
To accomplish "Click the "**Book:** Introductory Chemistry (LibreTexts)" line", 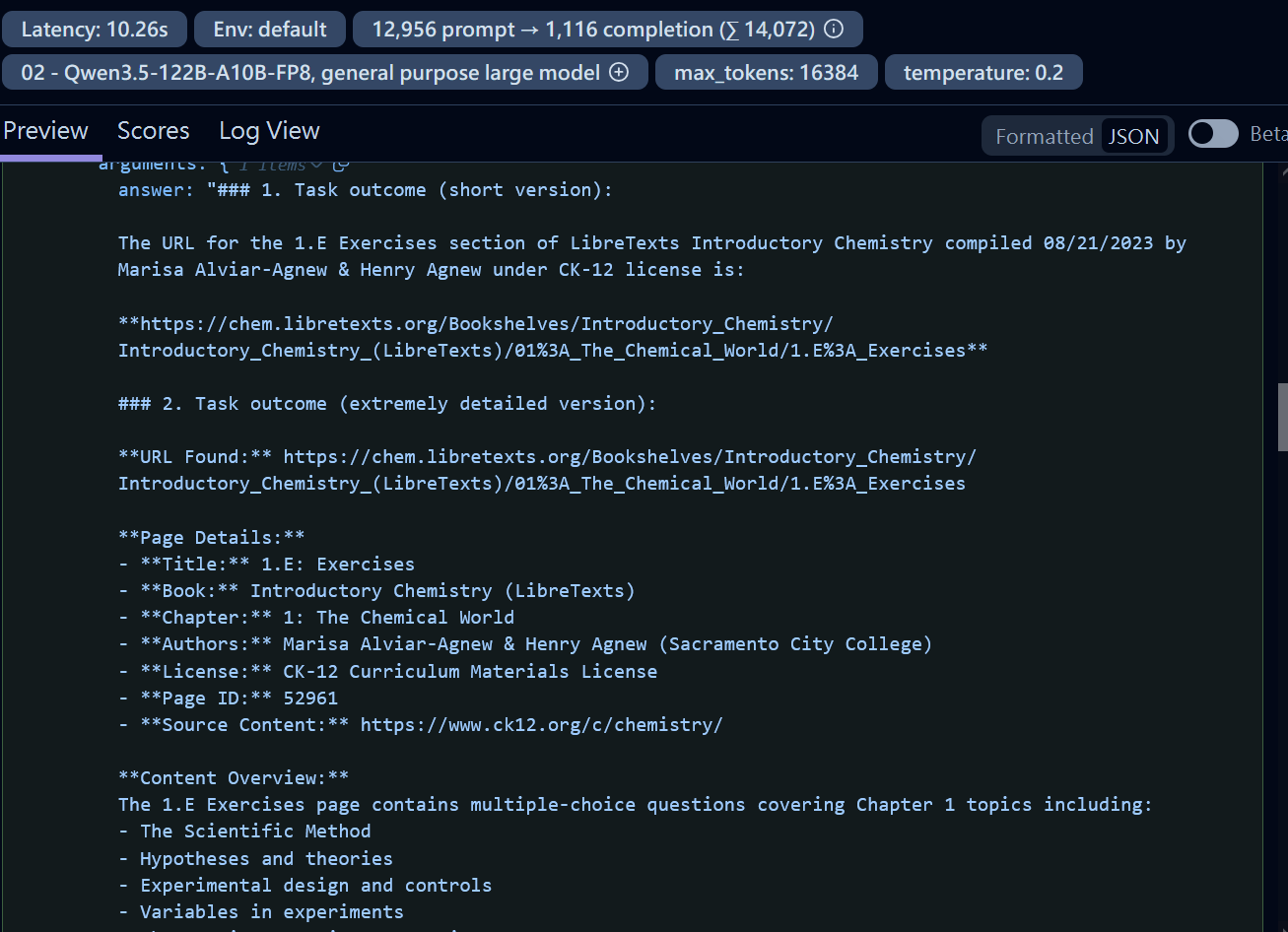I will point(376,590).
